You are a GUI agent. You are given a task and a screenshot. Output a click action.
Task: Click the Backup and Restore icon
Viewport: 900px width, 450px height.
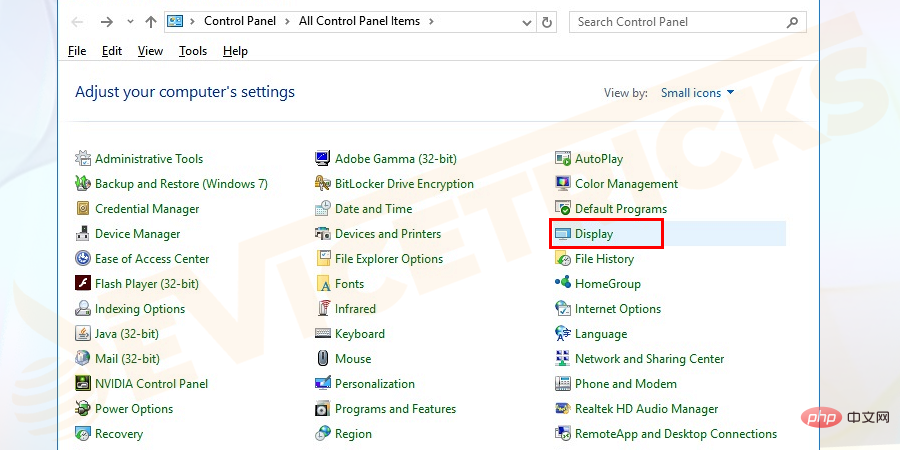click(x=83, y=184)
